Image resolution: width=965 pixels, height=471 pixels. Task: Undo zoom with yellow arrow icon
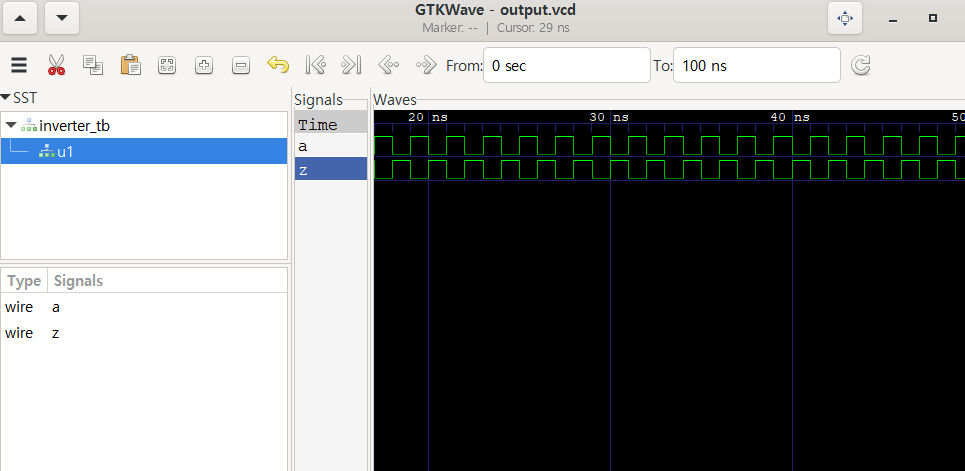[x=278, y=64]
